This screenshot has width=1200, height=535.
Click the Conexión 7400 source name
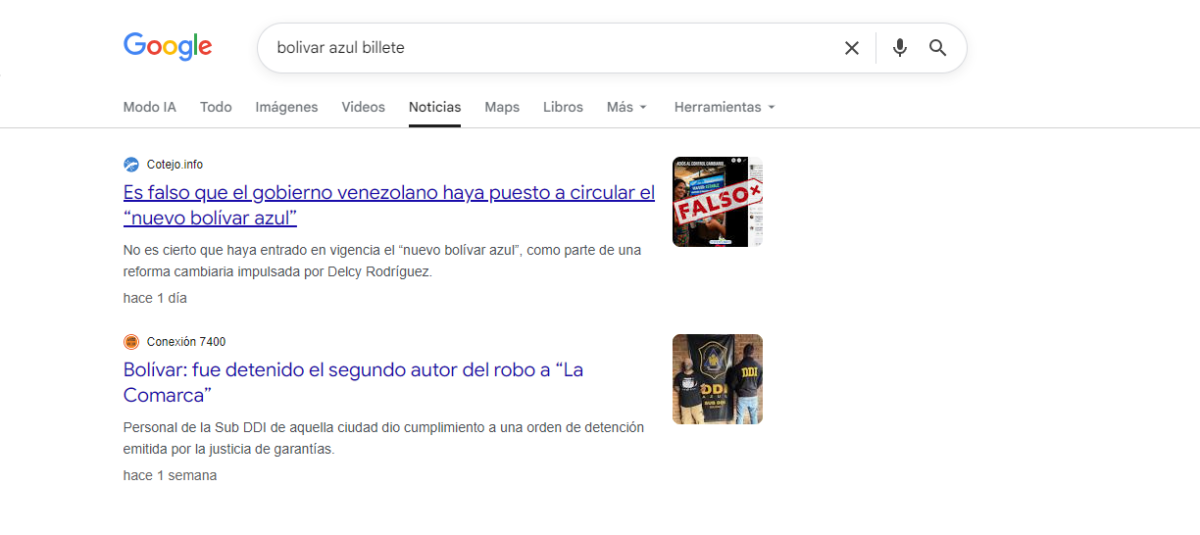click(x=186, y=341)
